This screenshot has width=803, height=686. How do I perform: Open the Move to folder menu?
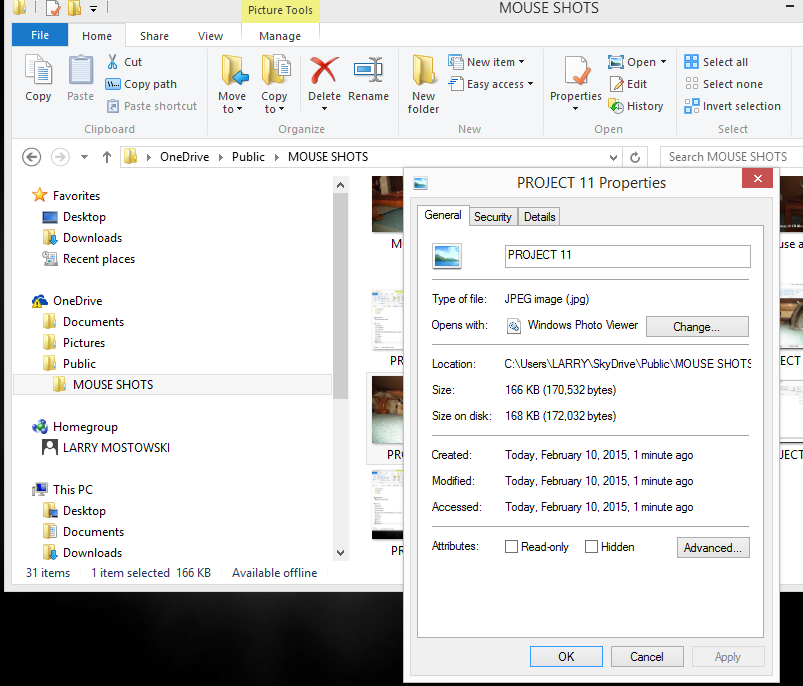[x=232, y=84]
